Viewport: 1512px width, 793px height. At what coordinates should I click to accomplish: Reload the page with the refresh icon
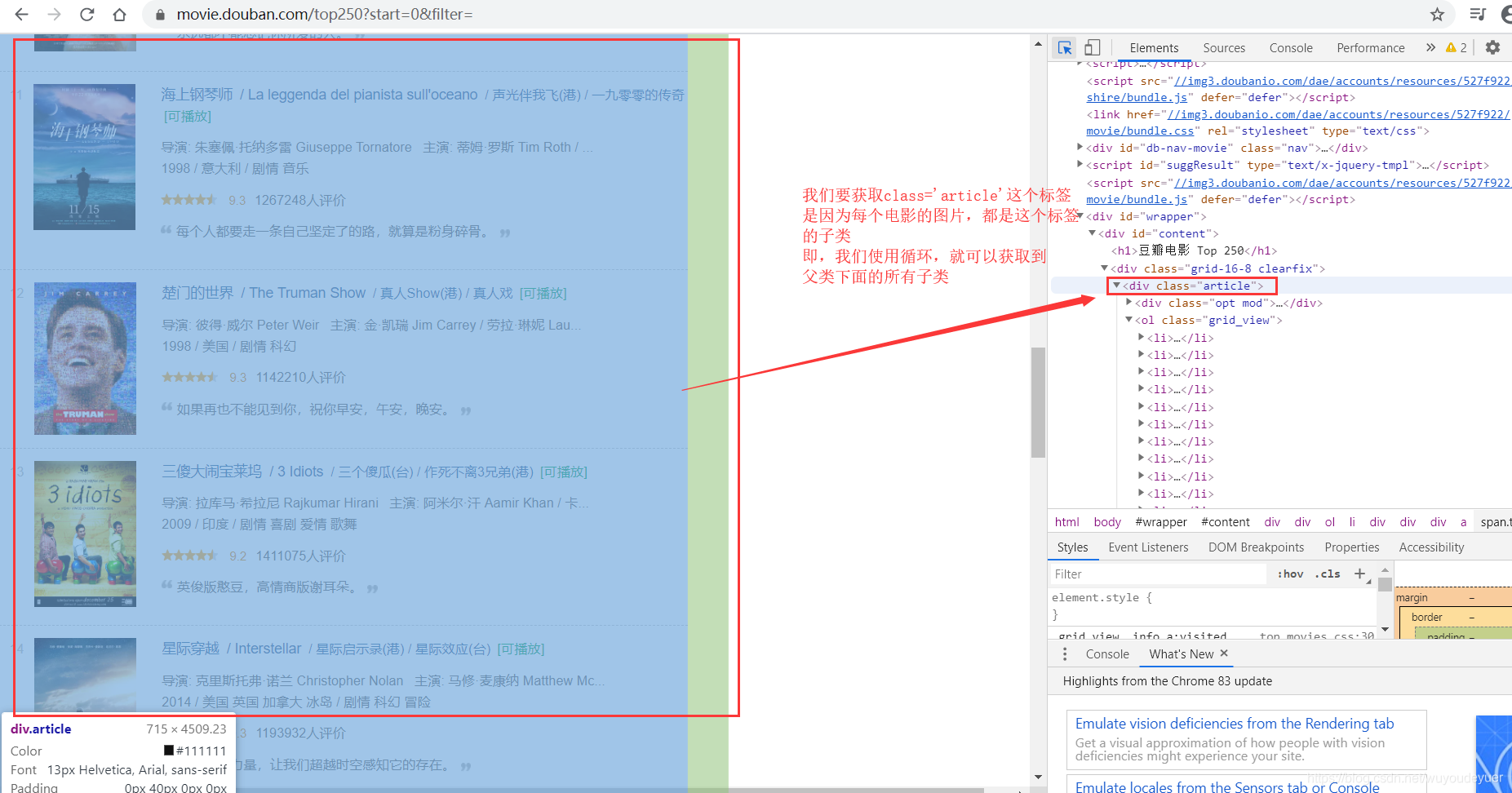87,15
